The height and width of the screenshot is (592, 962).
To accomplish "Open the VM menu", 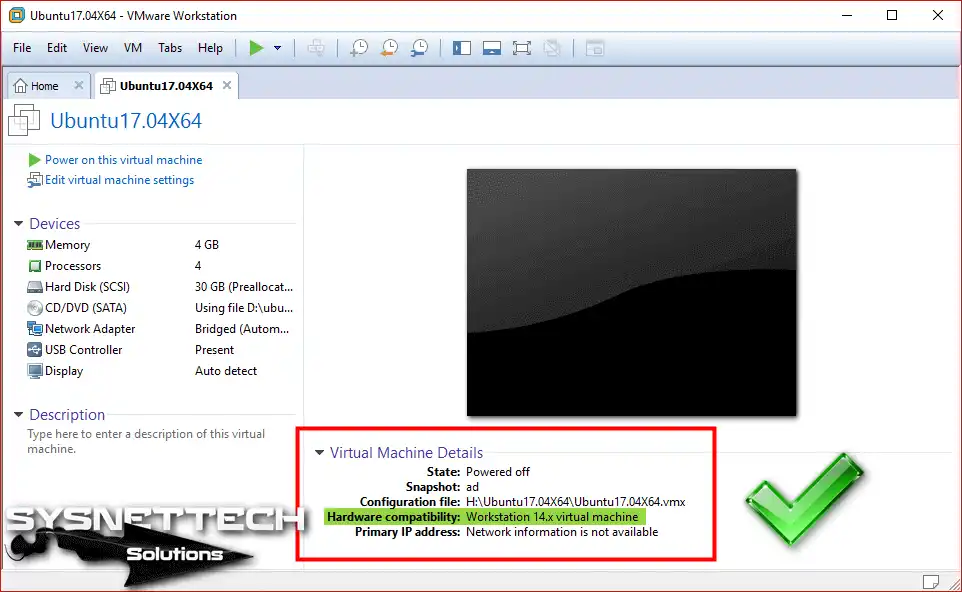I will point(133,48).
